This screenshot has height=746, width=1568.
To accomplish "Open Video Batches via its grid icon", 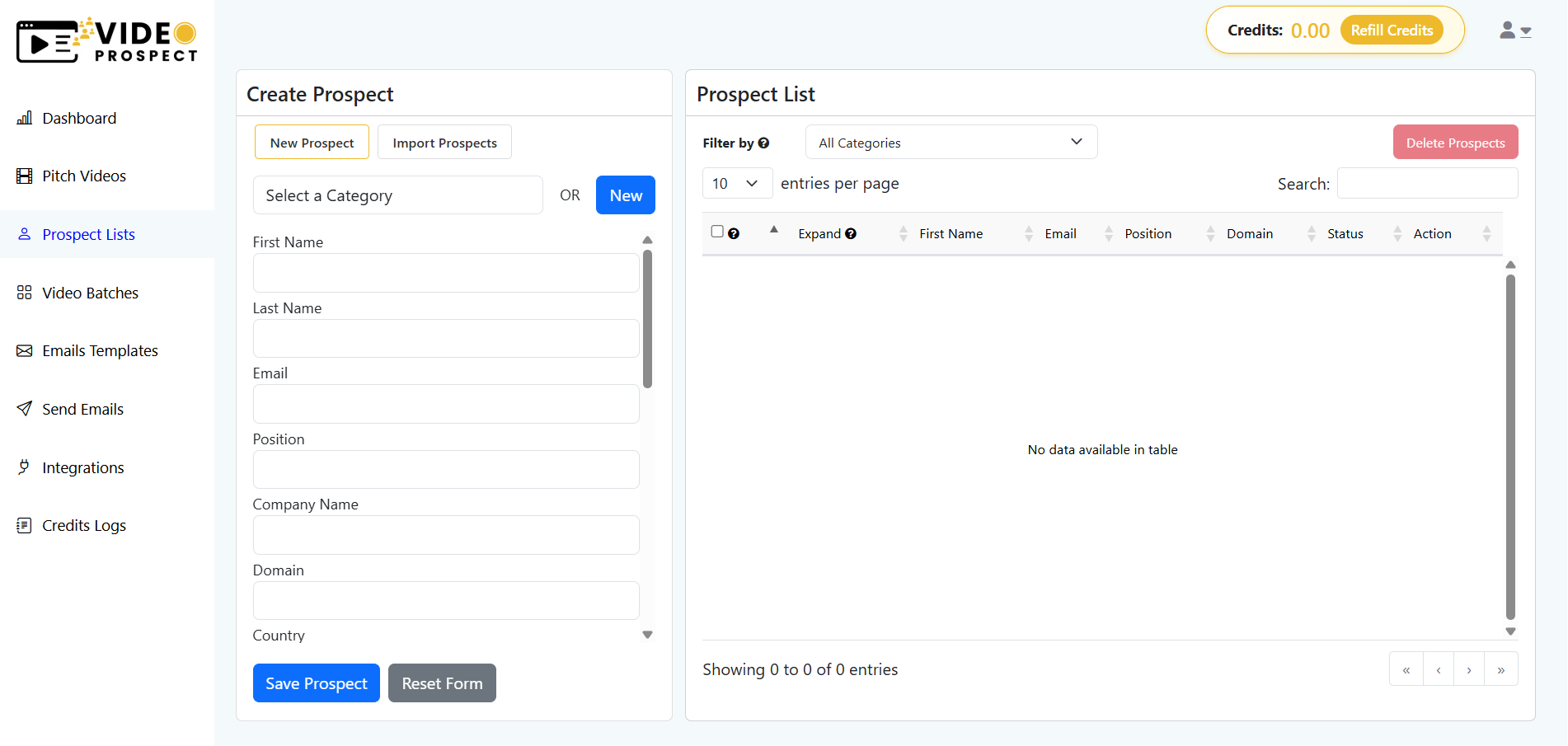I will 25,292.
